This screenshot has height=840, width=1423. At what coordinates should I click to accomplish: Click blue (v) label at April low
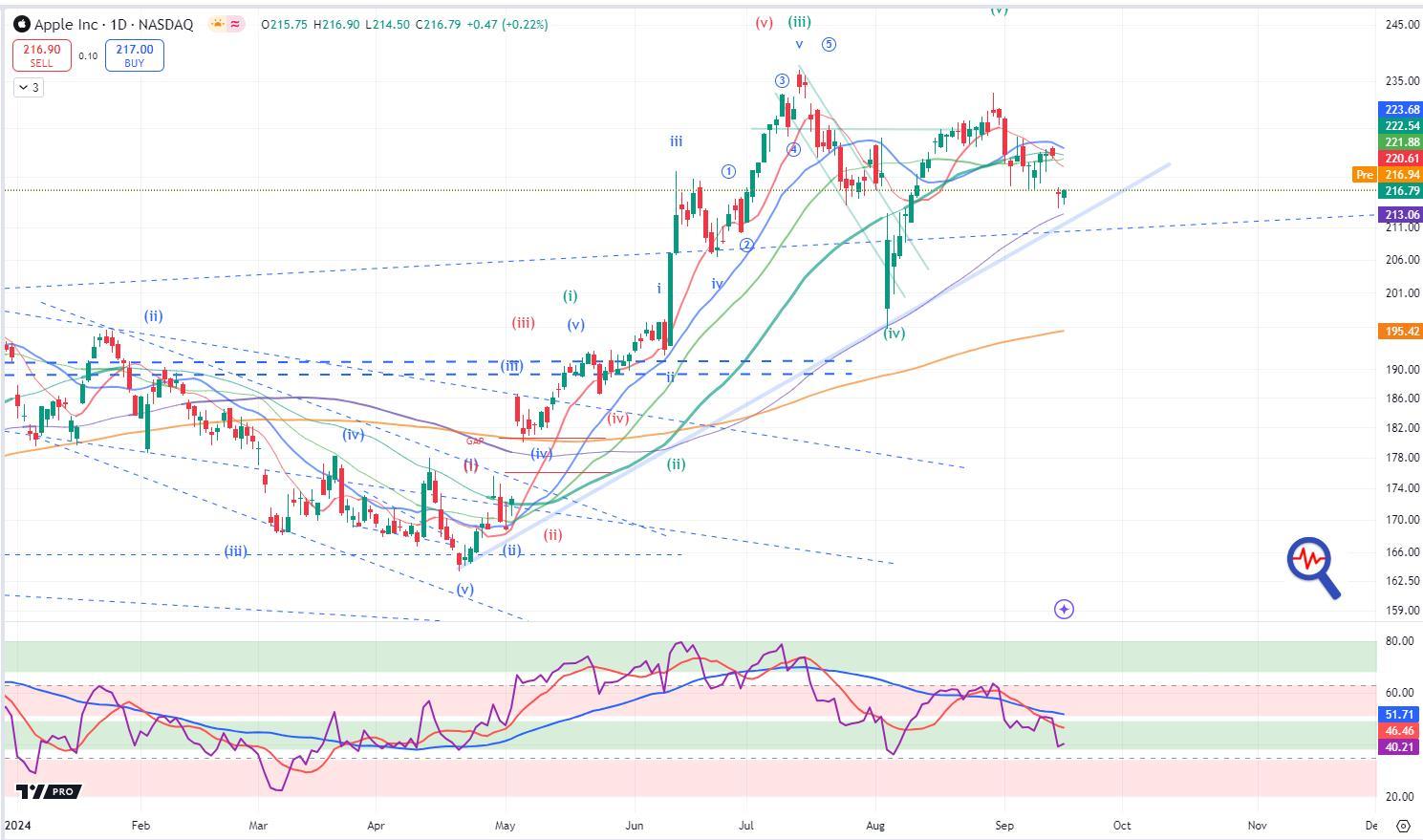point(464,590)
